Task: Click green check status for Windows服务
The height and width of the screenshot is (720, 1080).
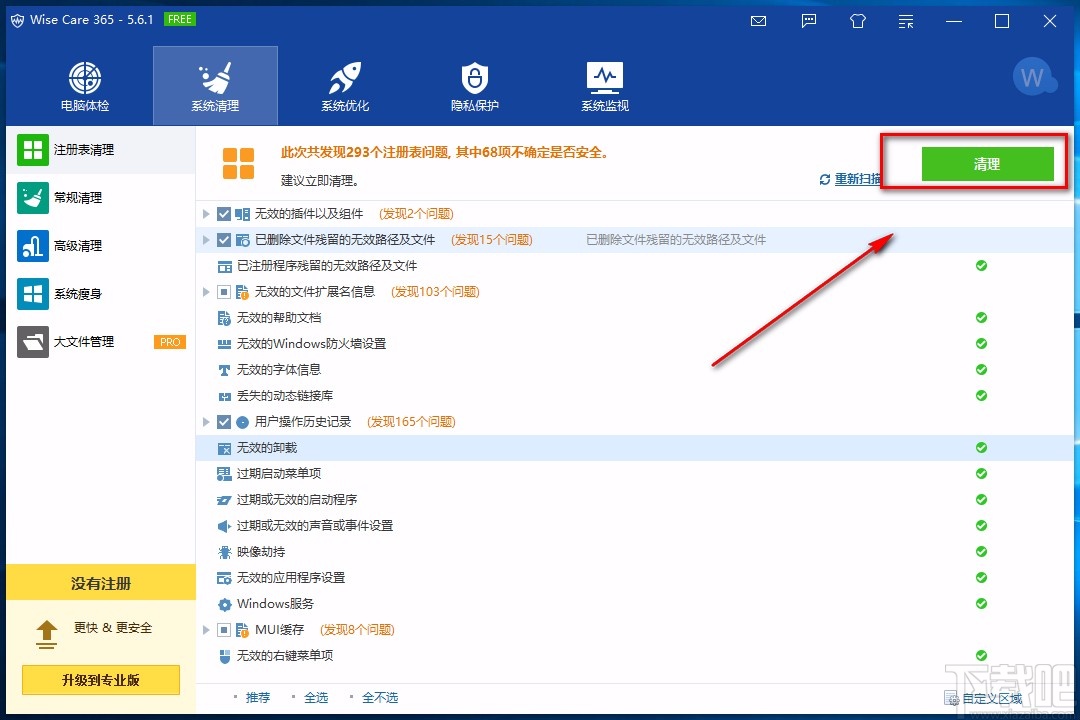Action: pos(982,604)
